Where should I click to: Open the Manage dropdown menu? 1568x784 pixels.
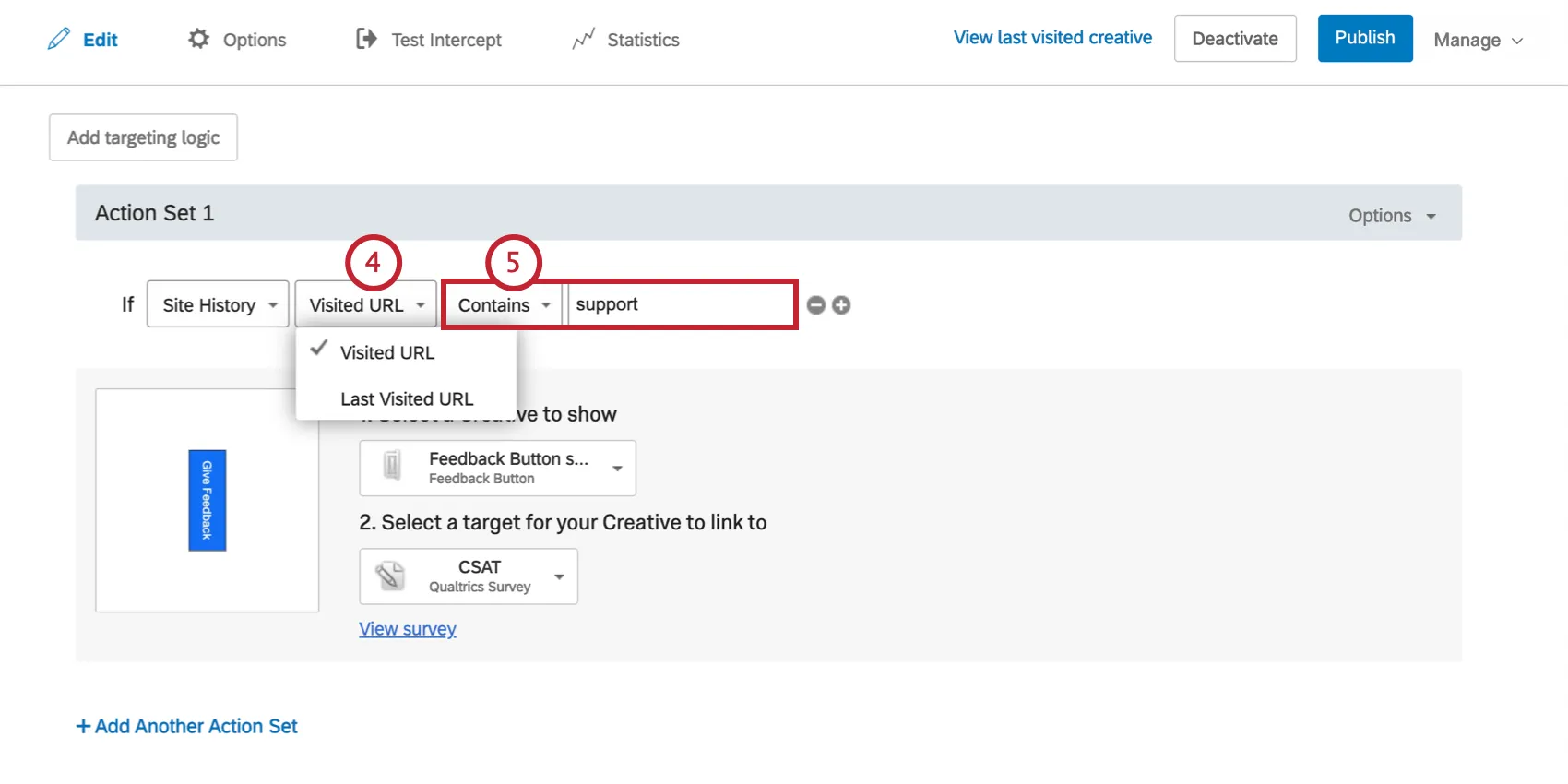click(x=1478, y=40)
